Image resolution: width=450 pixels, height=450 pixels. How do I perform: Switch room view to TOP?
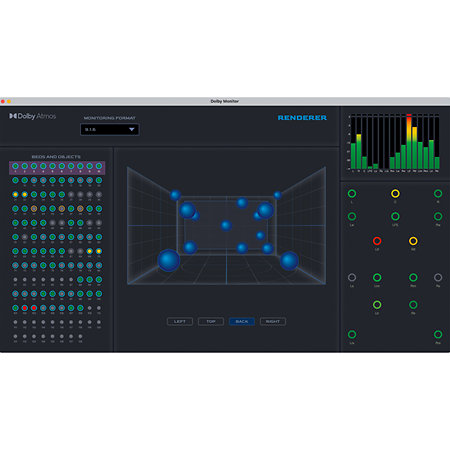[x=211, y=321]
